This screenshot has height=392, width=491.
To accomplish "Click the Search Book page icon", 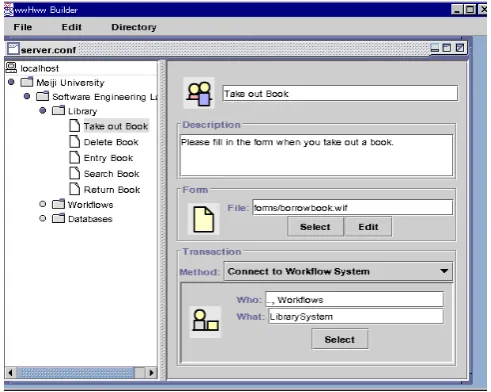I will coord(75,173).
